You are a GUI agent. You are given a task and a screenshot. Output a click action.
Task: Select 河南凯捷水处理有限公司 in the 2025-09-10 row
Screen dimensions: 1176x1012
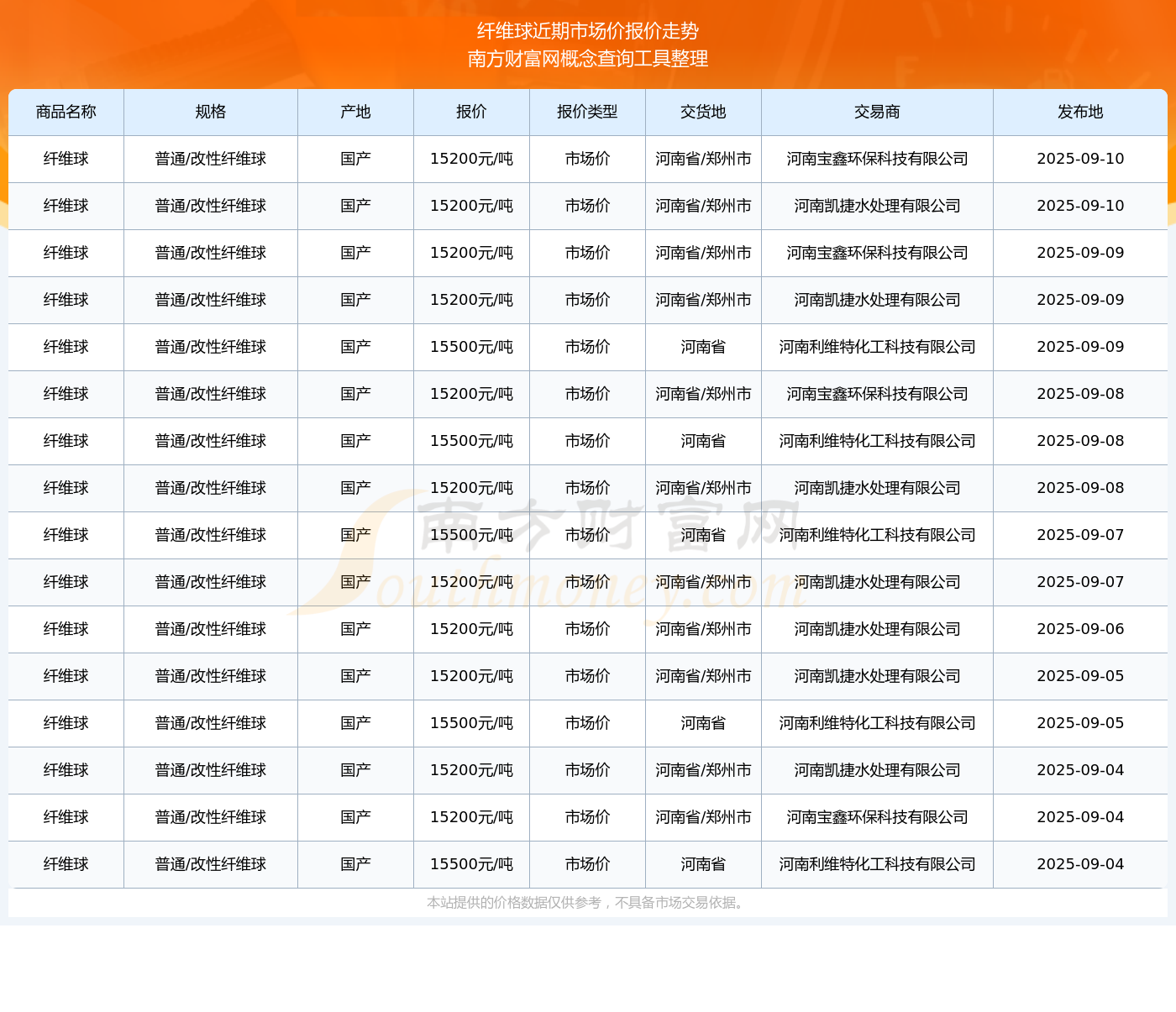(878, 206)
